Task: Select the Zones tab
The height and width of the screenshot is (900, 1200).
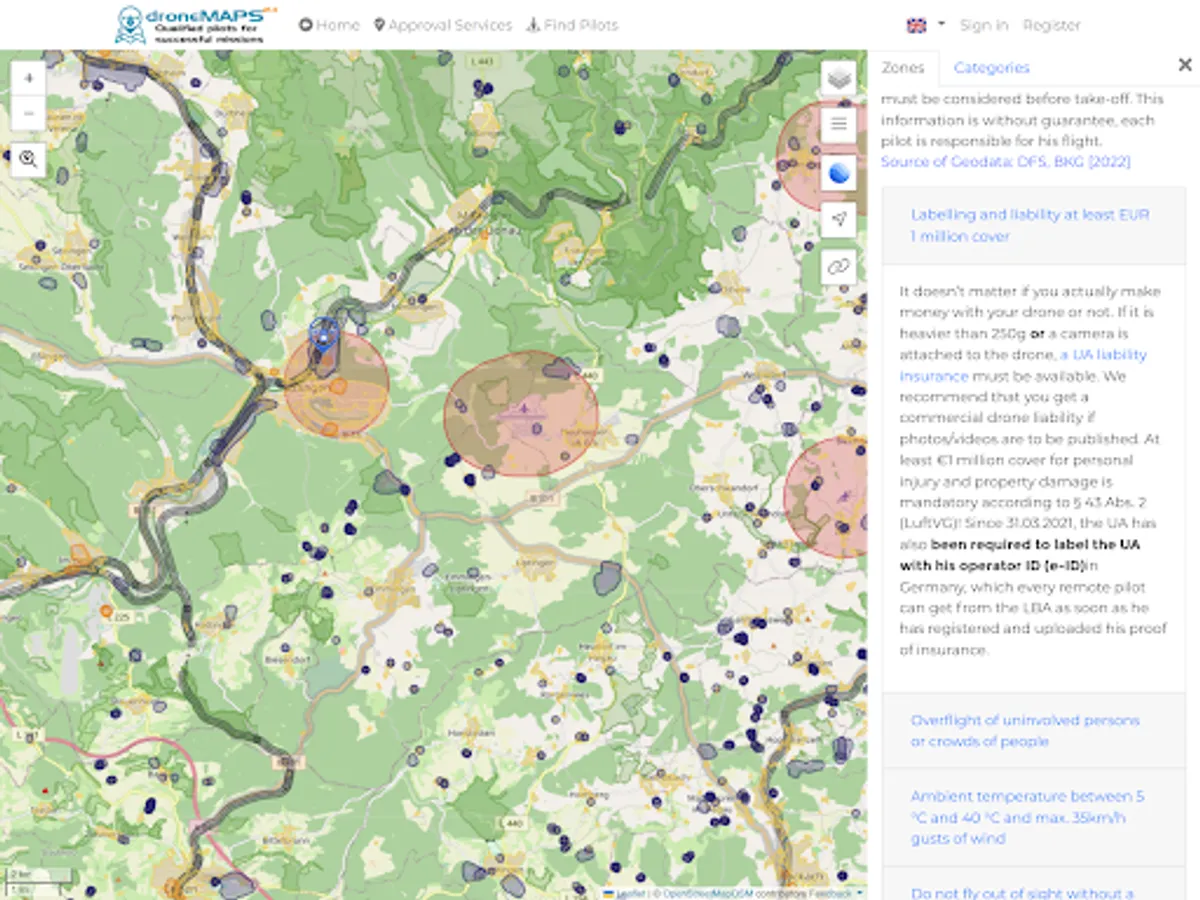Action: (x=902, y=68)
